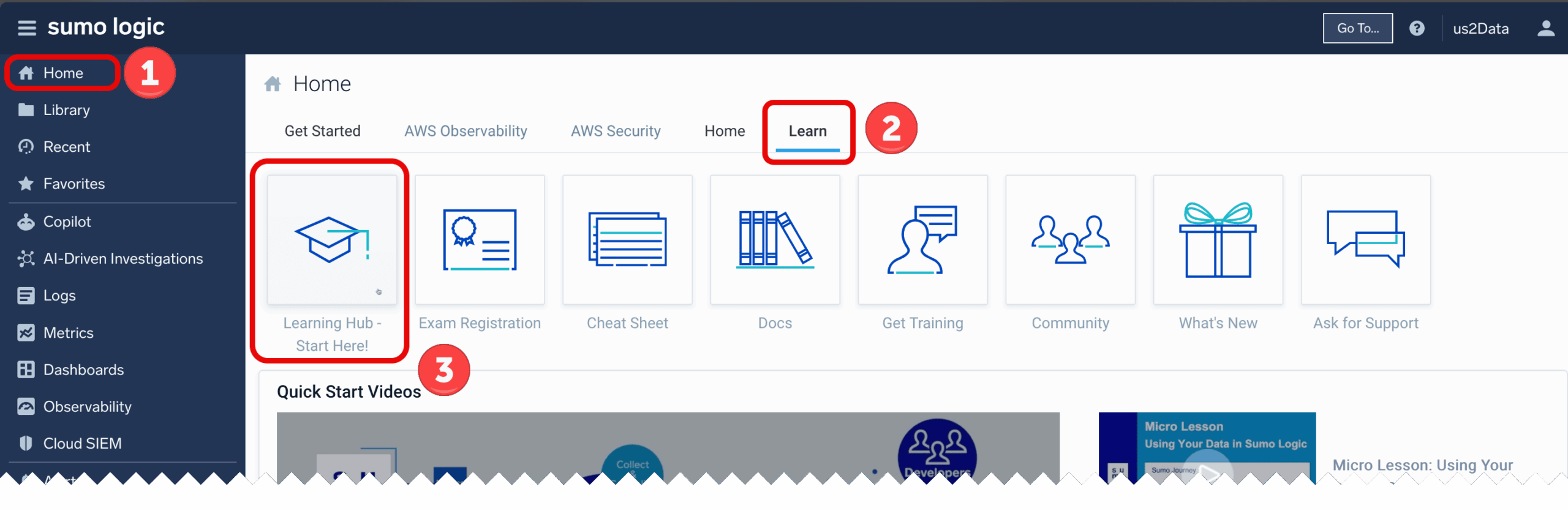The height and width of the screenshot is (511, 1568).
Task: Open the Get Training tile
Action: point(922,240)
